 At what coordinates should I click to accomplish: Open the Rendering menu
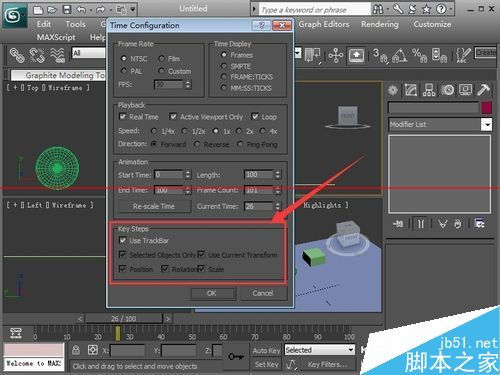point(380,24)
